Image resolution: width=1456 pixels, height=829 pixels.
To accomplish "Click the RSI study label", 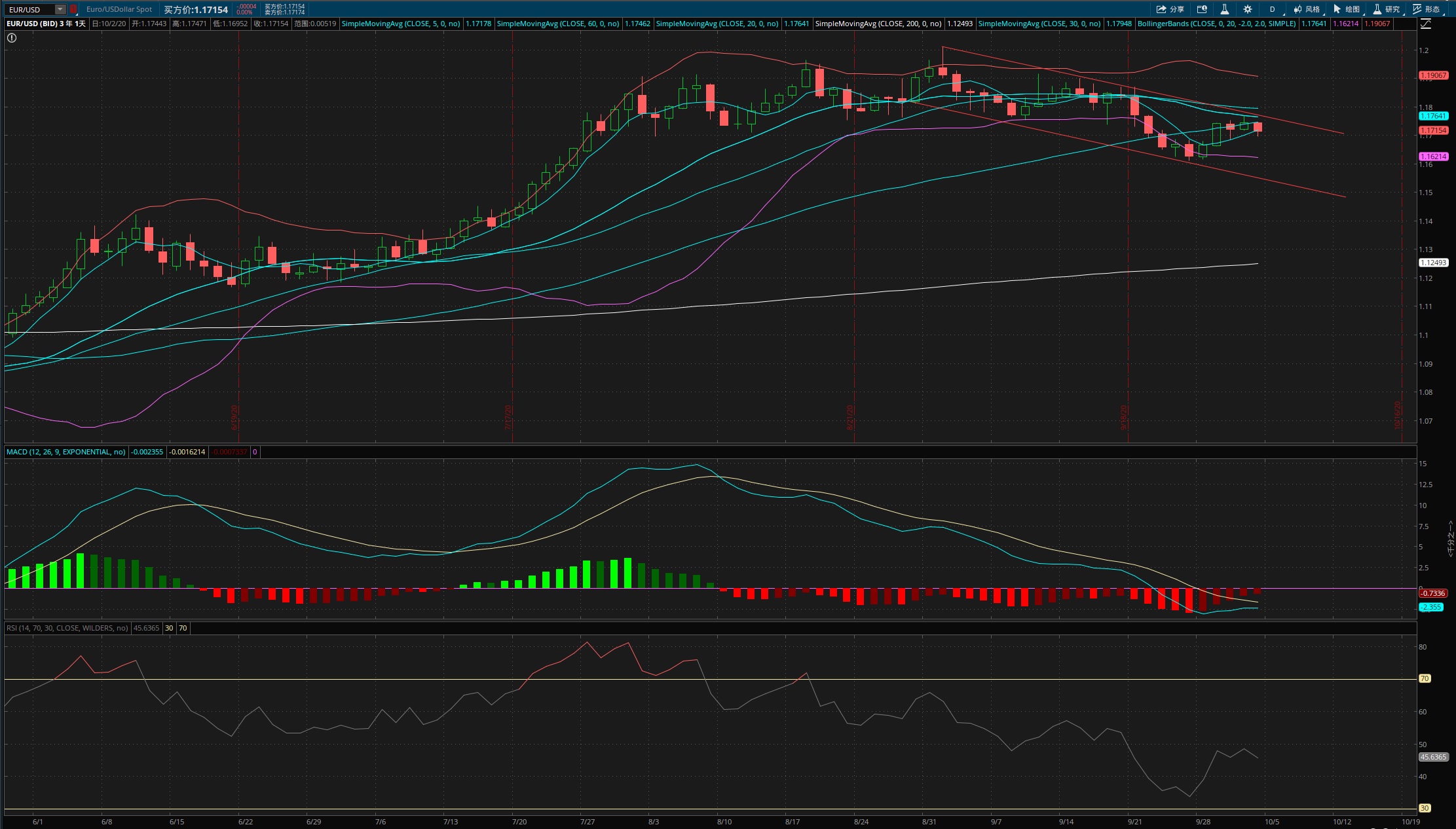I will click(67, 628).
